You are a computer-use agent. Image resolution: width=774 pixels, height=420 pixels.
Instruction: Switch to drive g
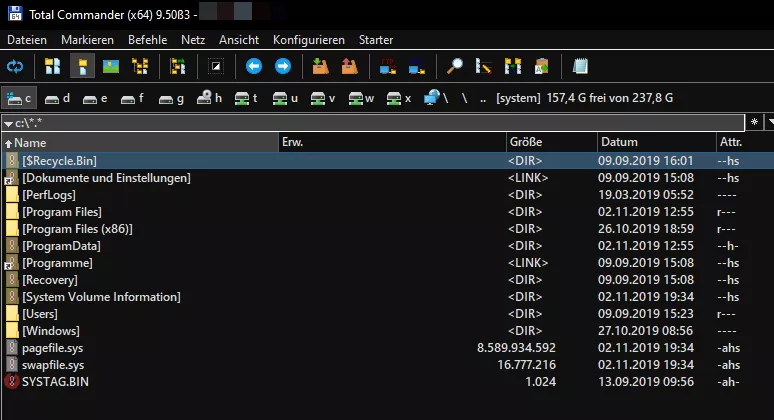click(x=171, y=98)
